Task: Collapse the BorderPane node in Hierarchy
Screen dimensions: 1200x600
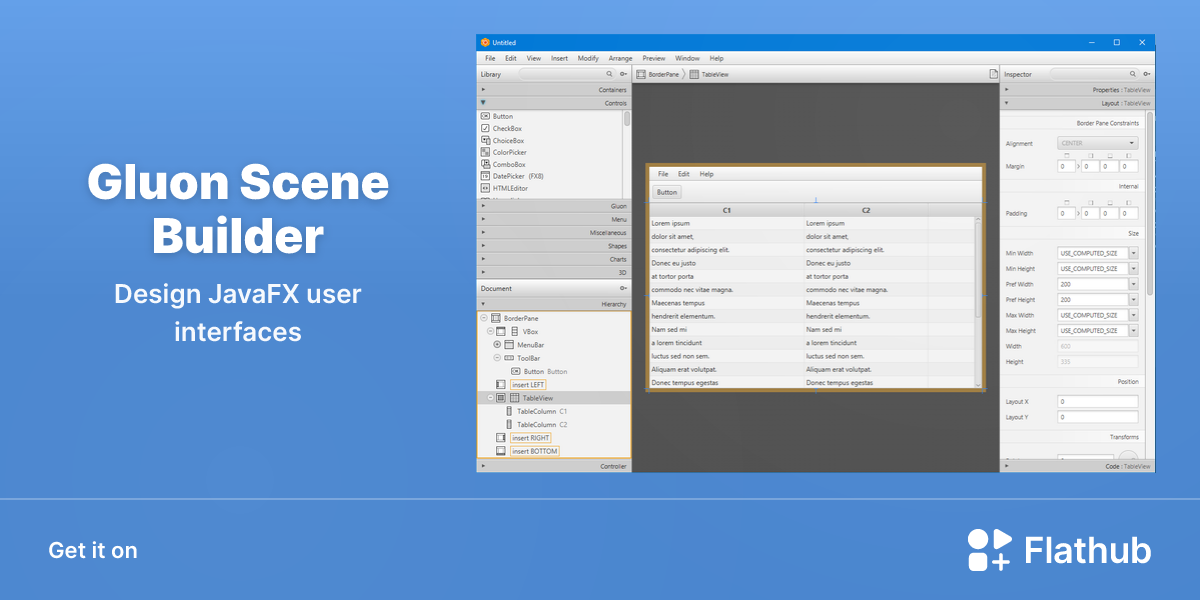Action: coord(484,318)
